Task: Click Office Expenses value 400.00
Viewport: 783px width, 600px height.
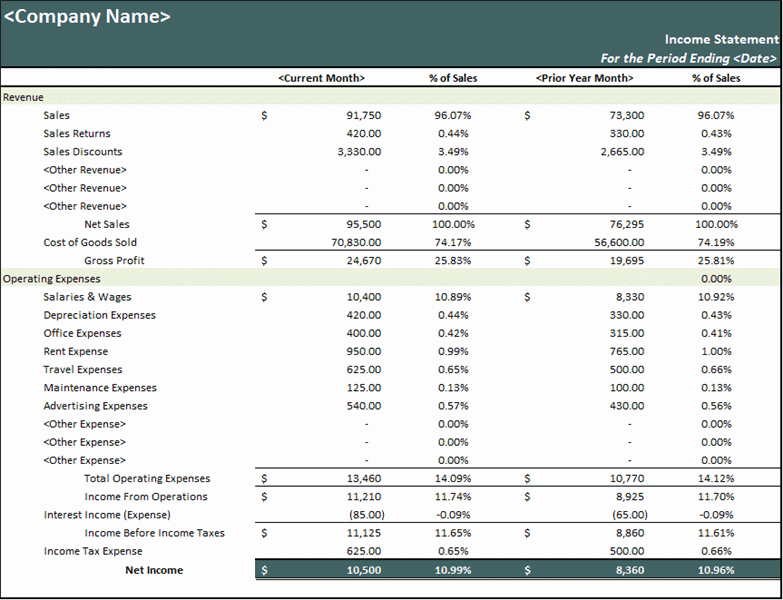Action: coord(364,333)
